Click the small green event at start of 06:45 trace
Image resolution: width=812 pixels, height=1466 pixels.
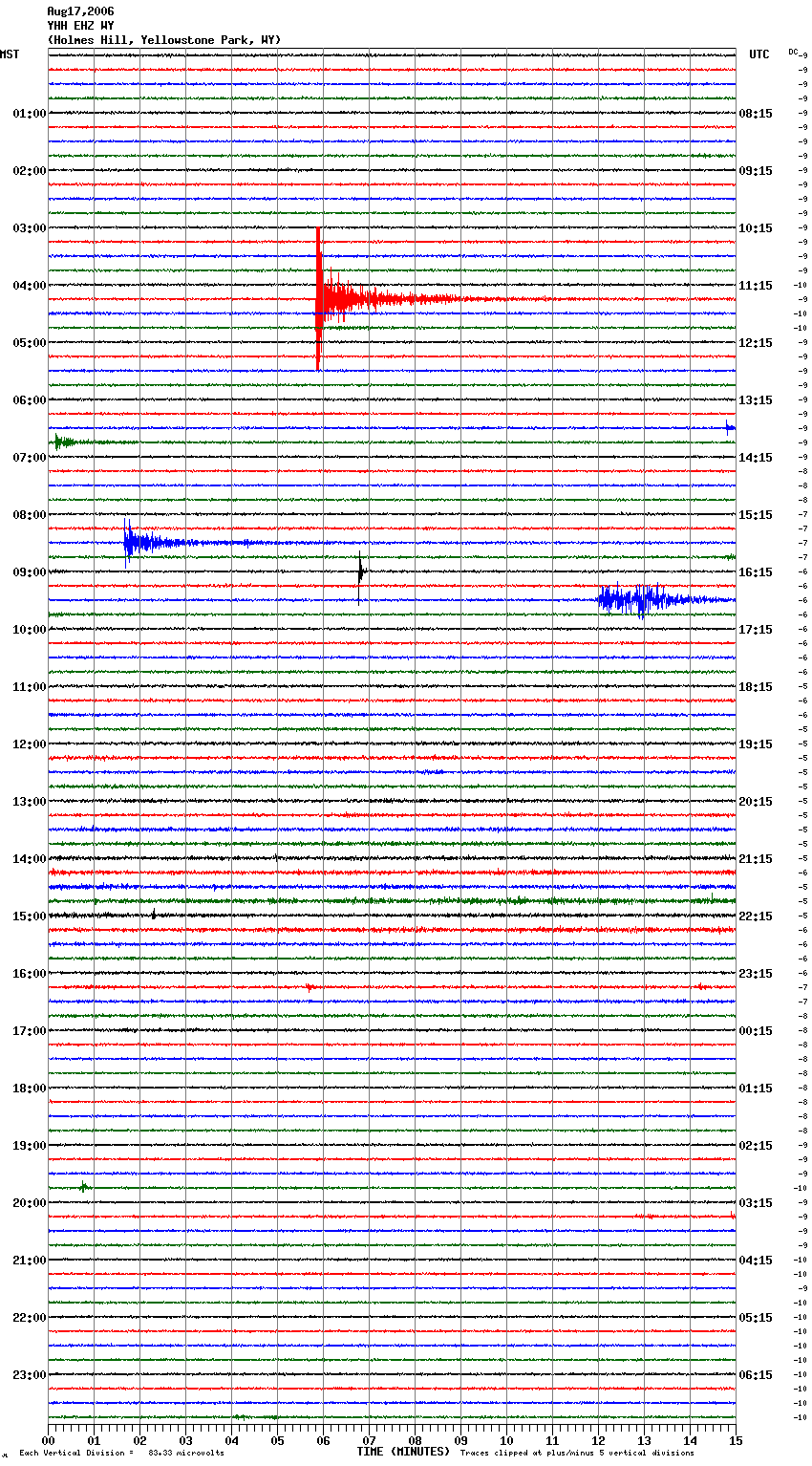65,442
